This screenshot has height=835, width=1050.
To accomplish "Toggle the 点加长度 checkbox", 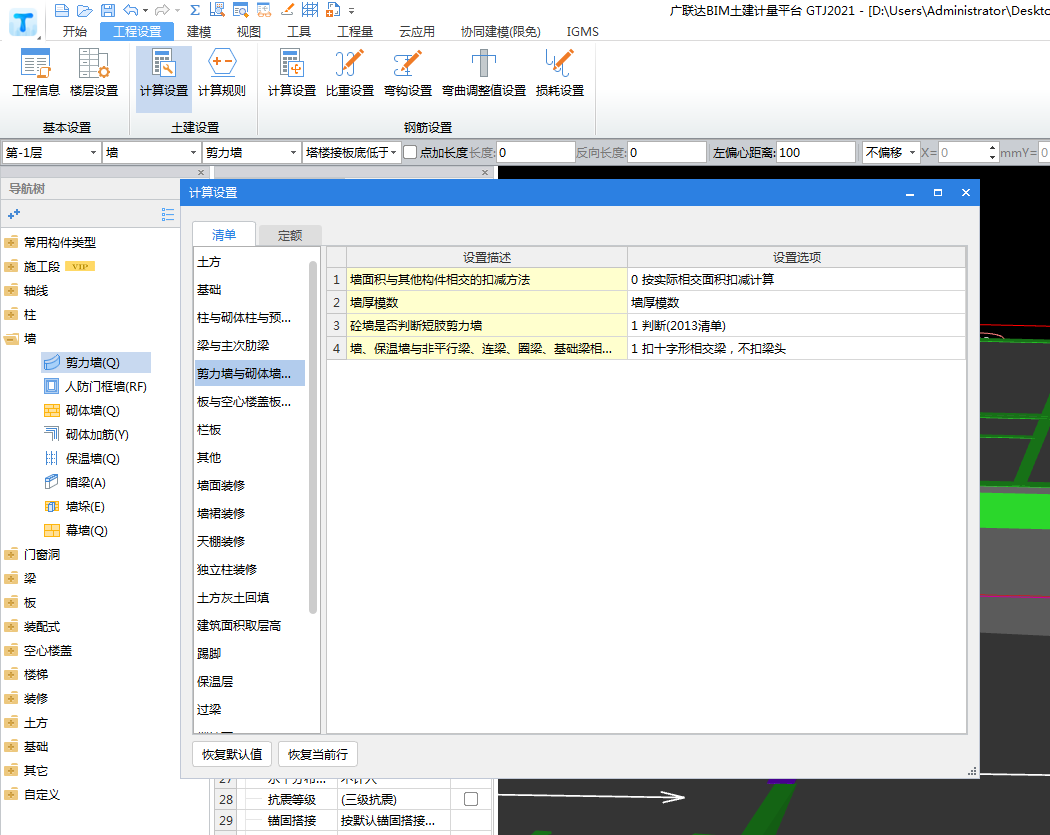I will pyautogui.click(x=410, y=153).
